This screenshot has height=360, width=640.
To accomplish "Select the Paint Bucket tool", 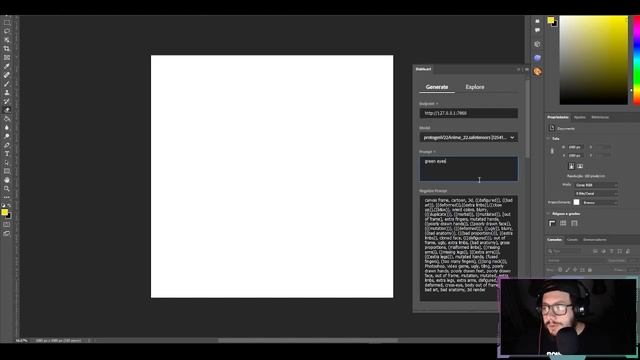I will pos(7,119).
